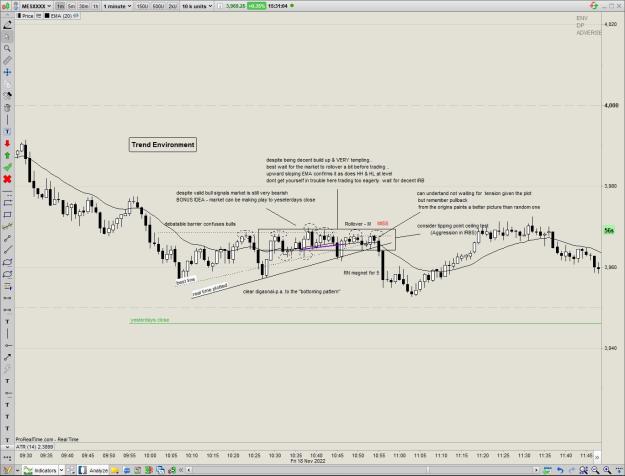Viewport: 625px width, 476px height.
Task: Click the zoom in magnifier at bottom right
Action: (x=607, y=471)
